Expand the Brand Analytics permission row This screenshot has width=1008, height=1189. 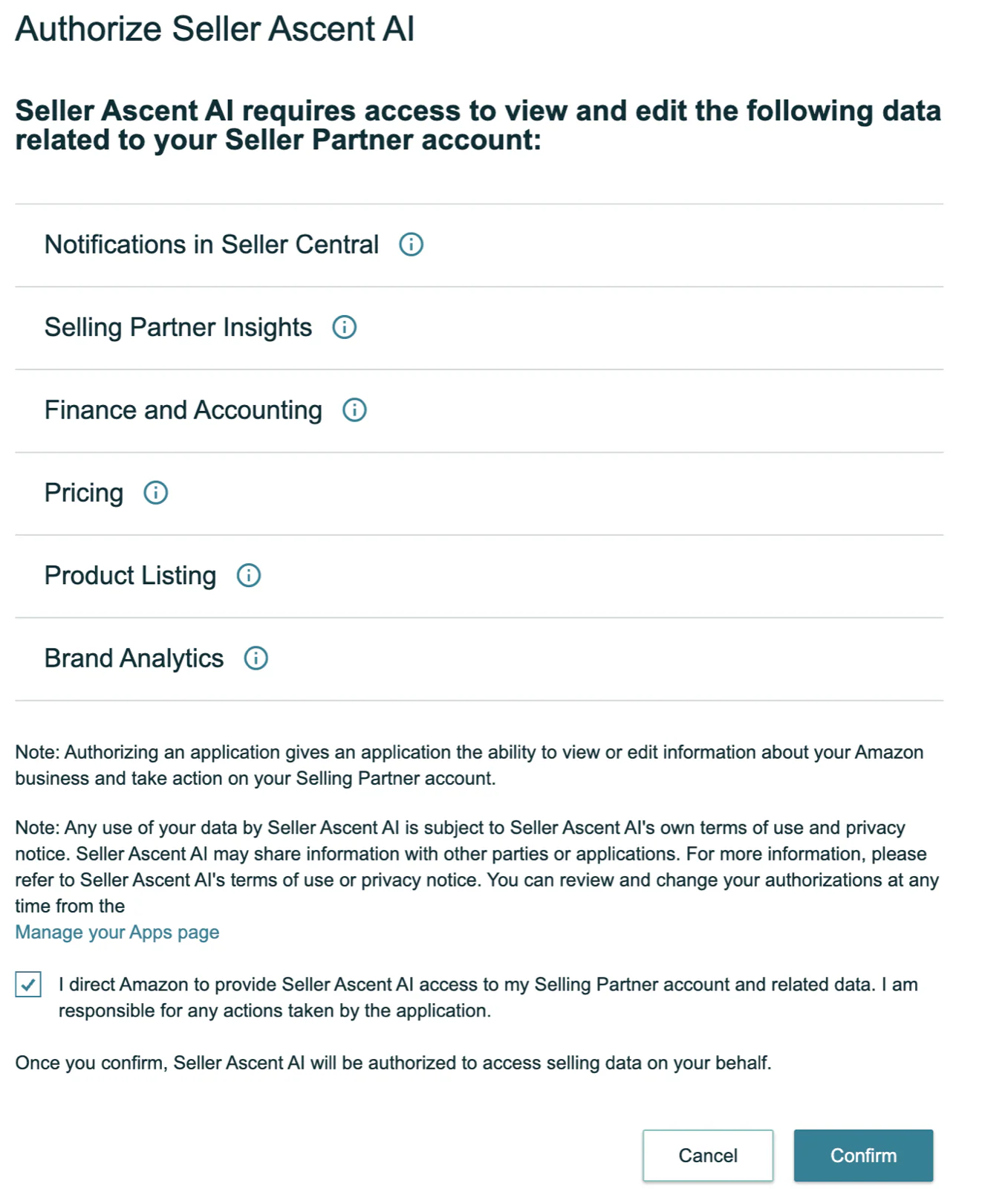tap(134, 658)
